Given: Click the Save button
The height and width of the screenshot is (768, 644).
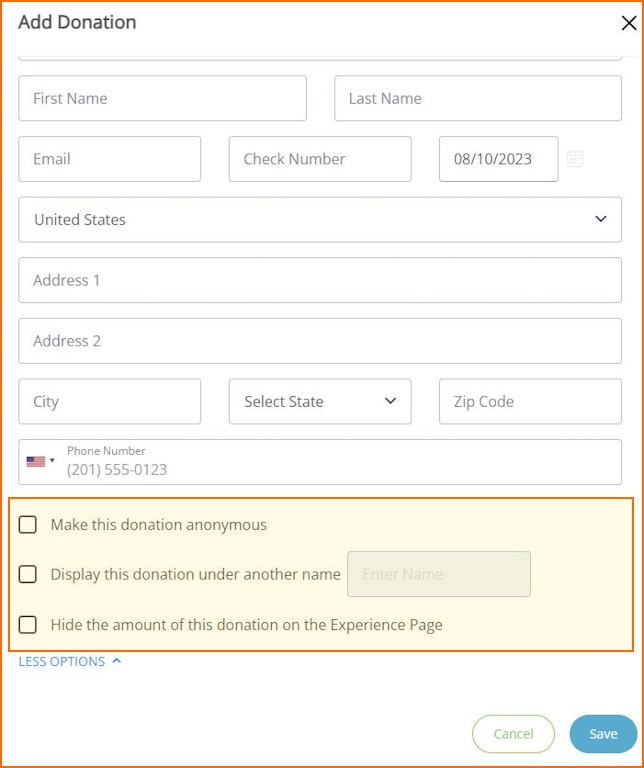Looking at the screenshot, I should pyautogui.click(x=603, y=734).
